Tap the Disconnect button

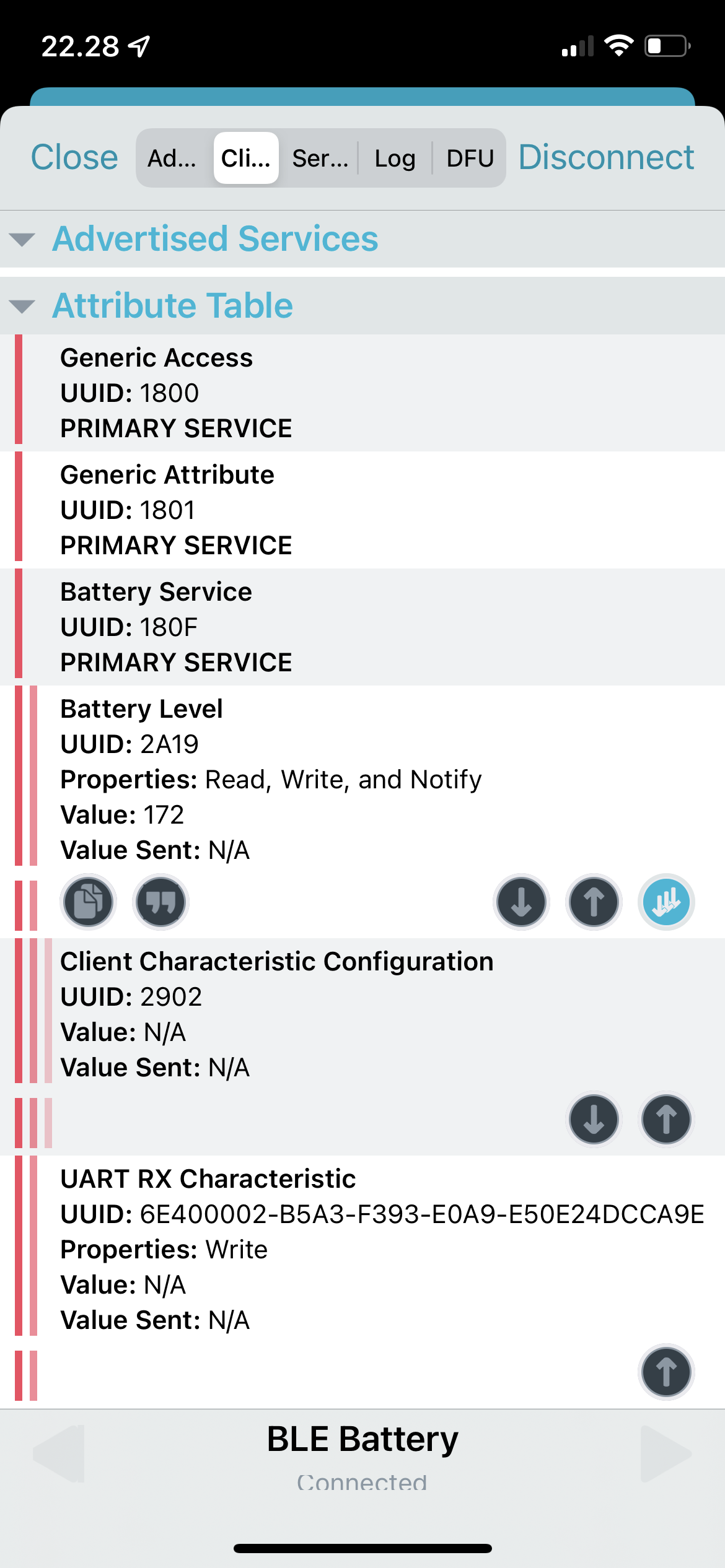tap(606, 157)
